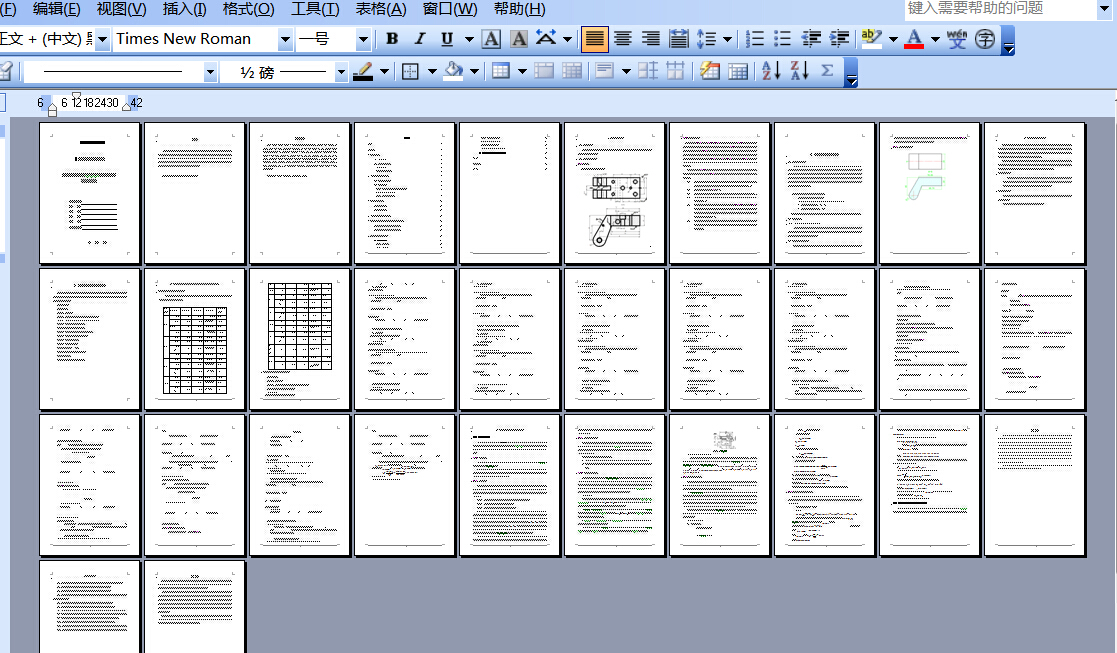Viewport: 1117px width, 653px height.
Task: Open 窗口(W) menu
Action: pos(450,9)
